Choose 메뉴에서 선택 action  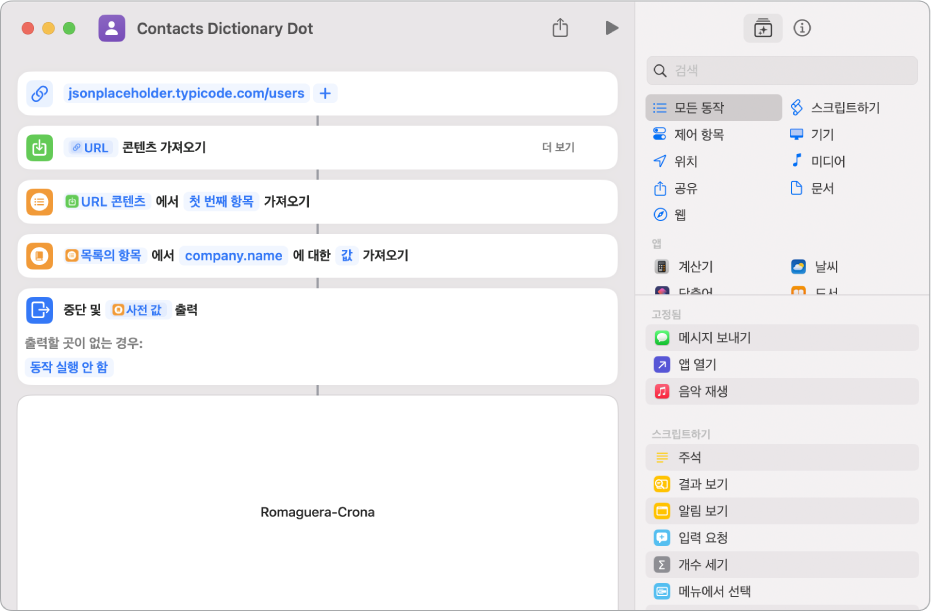pyautogui.click(x=782, y=592)
